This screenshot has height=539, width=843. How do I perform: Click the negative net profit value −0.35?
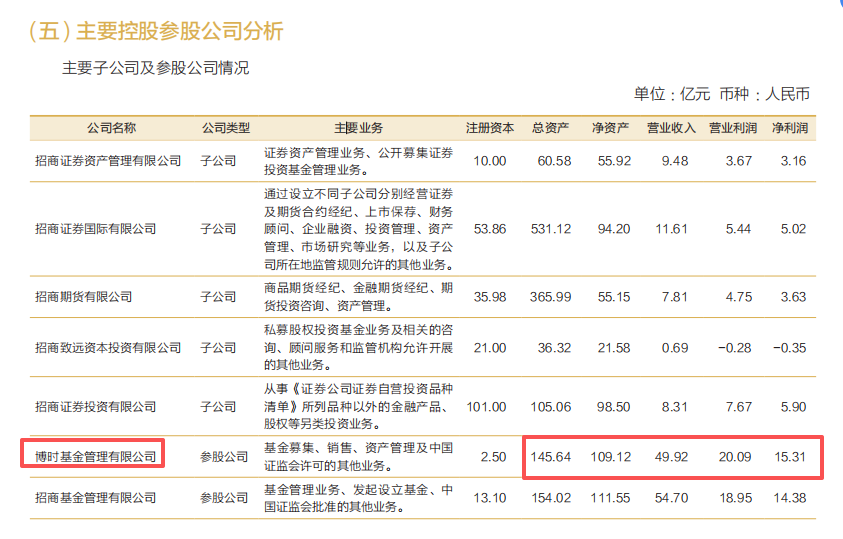point(790,348)
